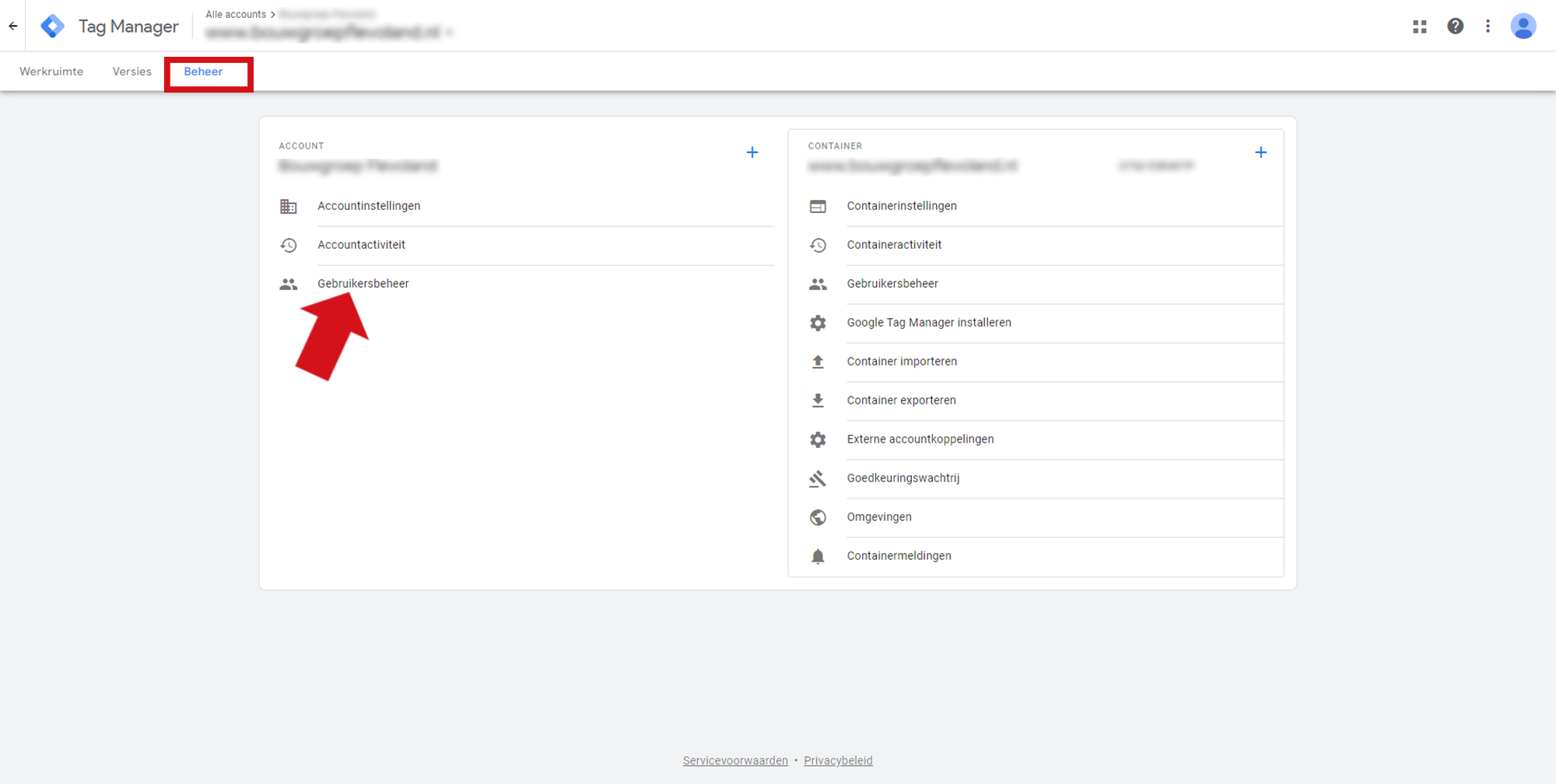Open the Privacybeleid link
This screenshot has height=784, width=1556.
tap(838, 761)
